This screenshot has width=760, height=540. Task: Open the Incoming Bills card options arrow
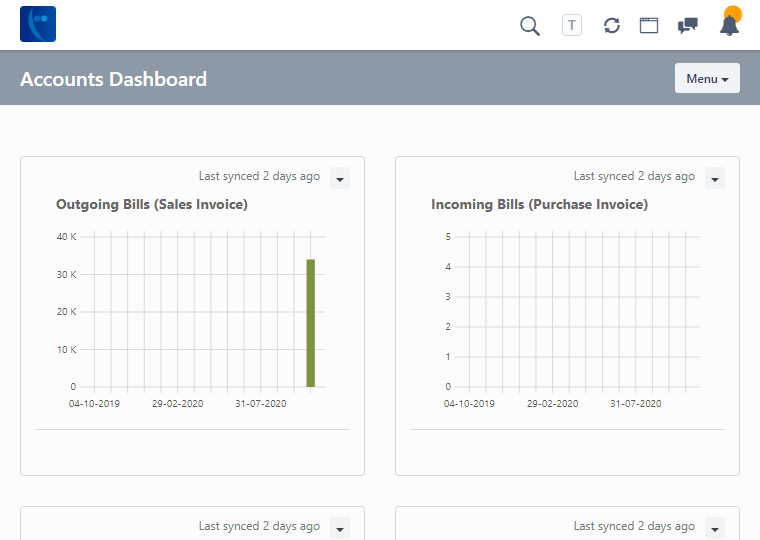tap(715, 179)
